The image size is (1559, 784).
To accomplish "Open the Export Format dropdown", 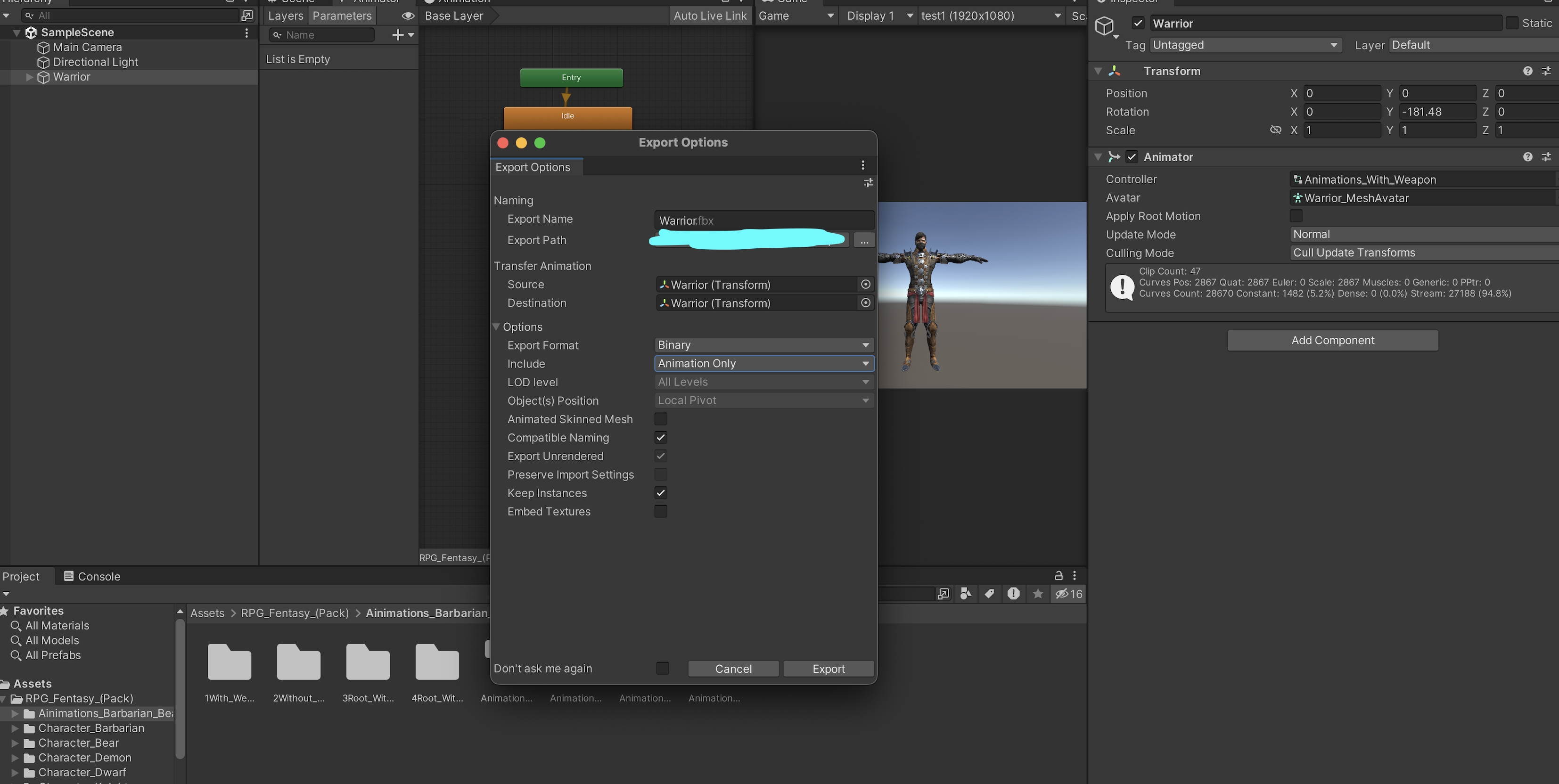I will [x=764, y=345].
